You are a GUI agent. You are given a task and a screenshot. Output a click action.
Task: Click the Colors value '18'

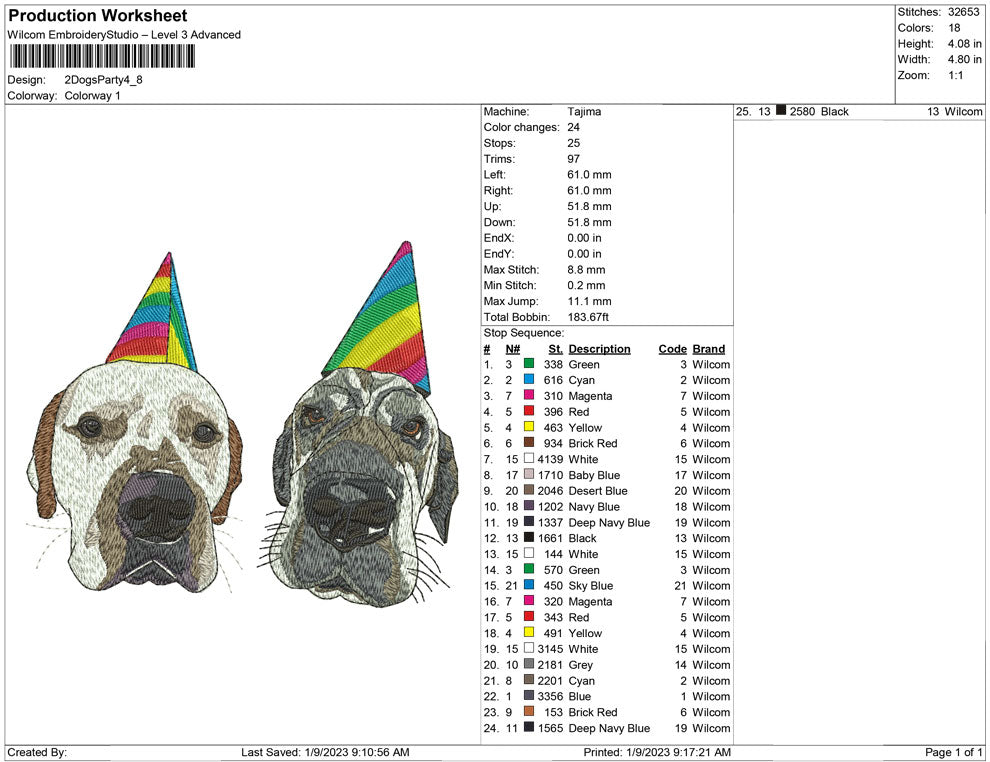(954, 28)
